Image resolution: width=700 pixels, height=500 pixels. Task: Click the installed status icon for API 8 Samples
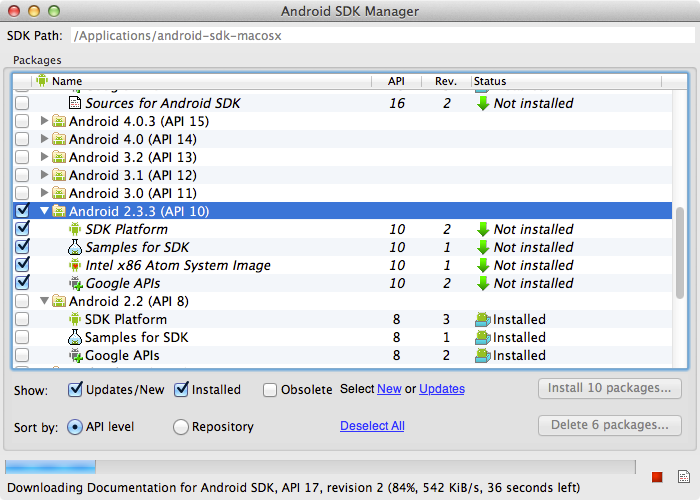pos(483,337)
